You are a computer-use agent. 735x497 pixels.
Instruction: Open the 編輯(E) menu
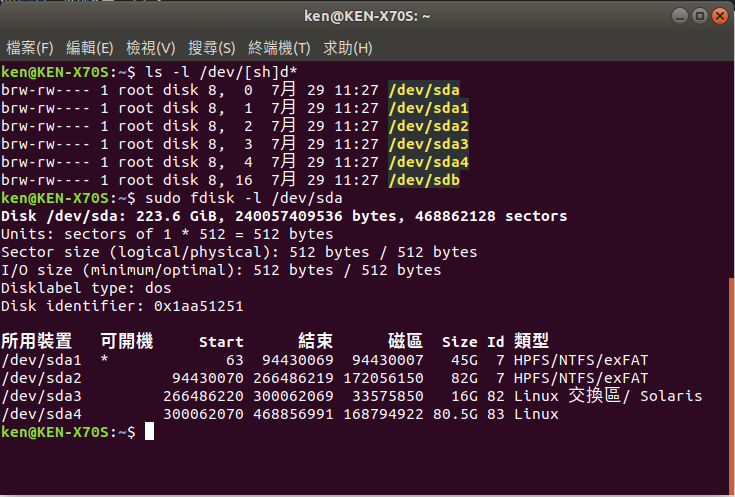(90, 48)
